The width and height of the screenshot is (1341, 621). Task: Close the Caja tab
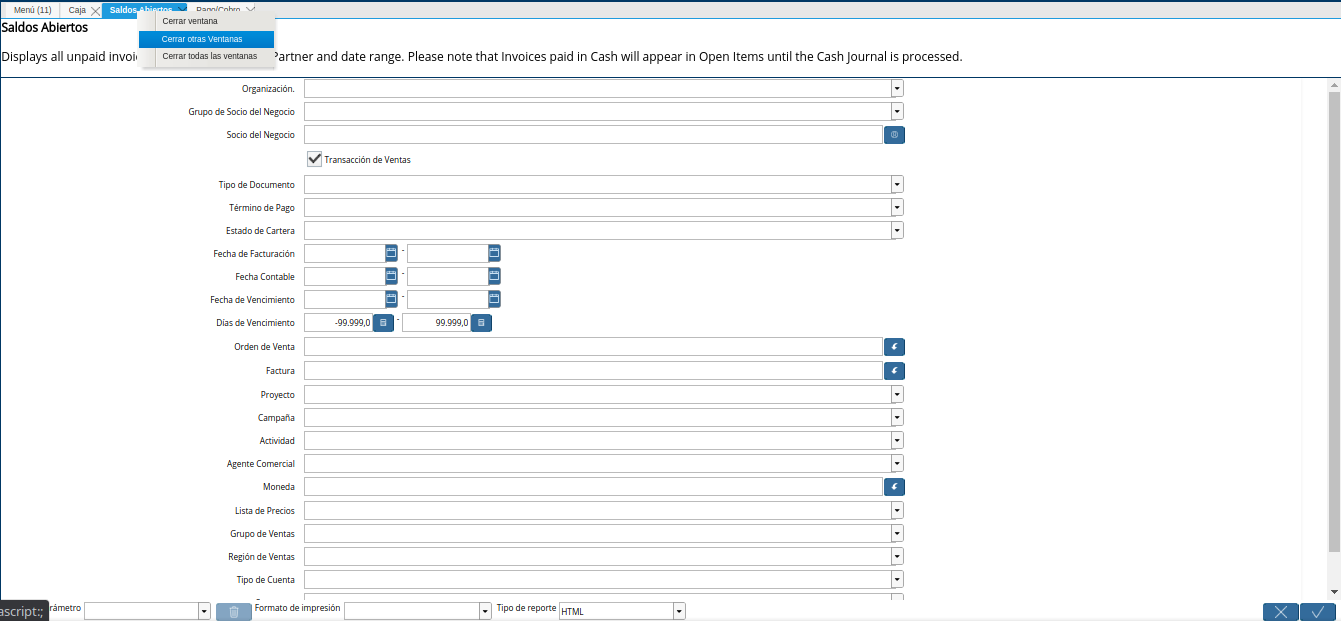95,10
